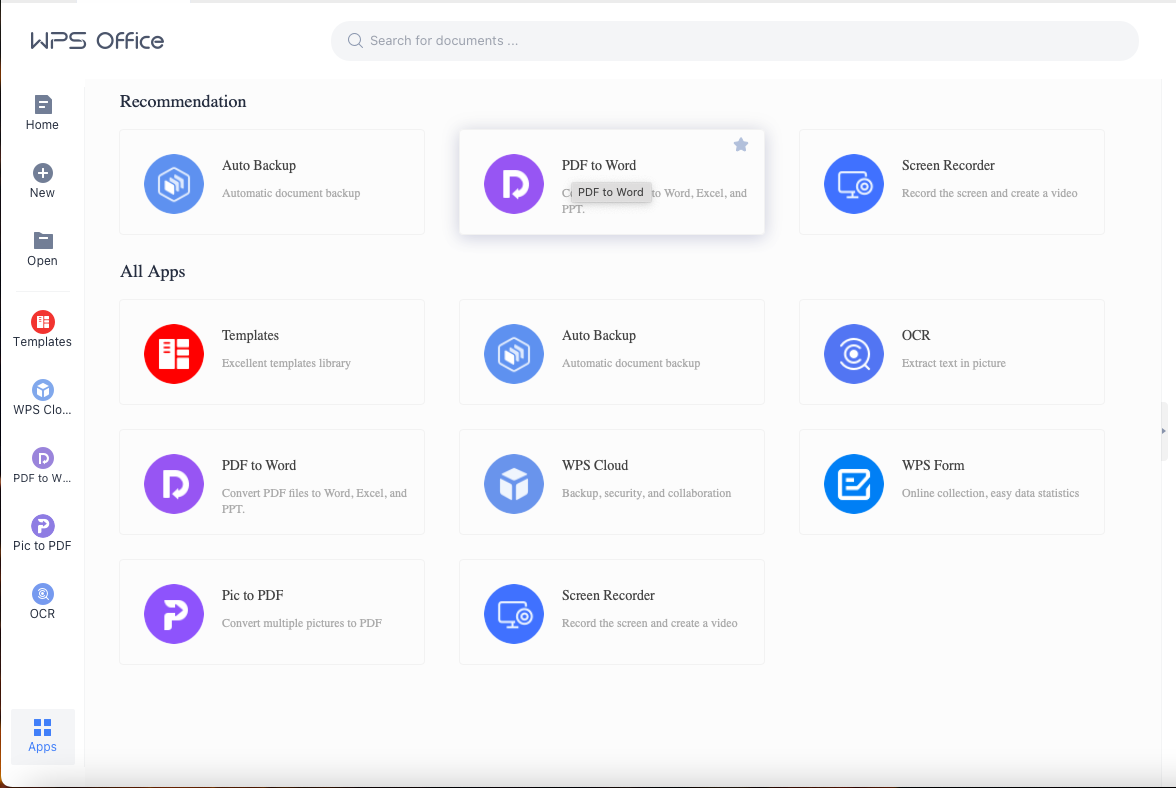Open WPS Cloud from the left sidebar
Image resolution: width=1176 pixels, height=788 pixels.
click(x=43, y=398)
